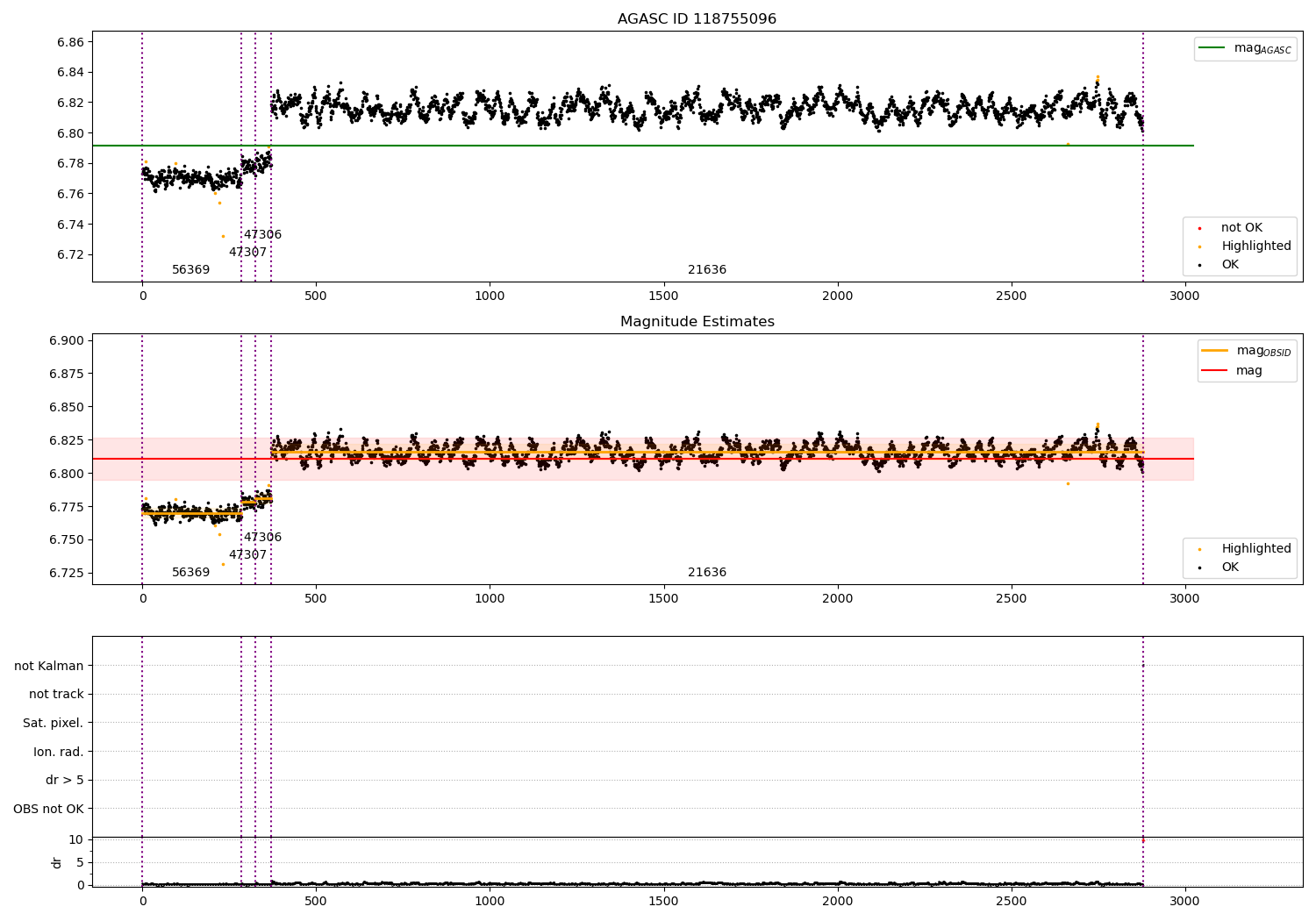Click the '47307' obsid annotation in the middle plot

point(247,554)
